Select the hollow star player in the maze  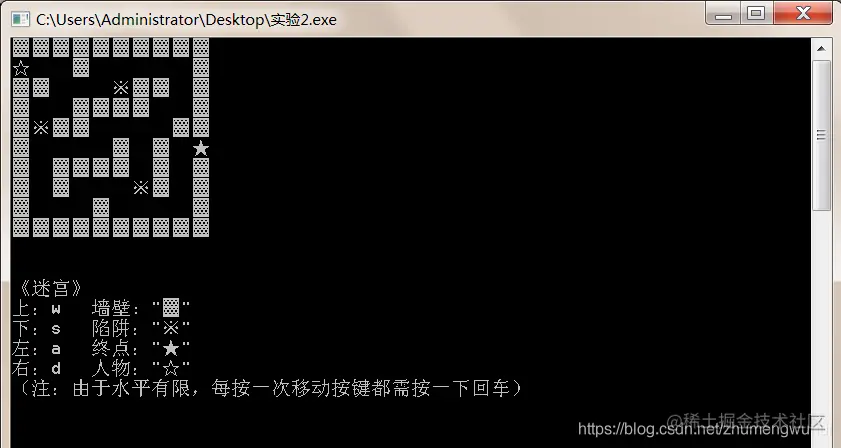click(21, 68)
